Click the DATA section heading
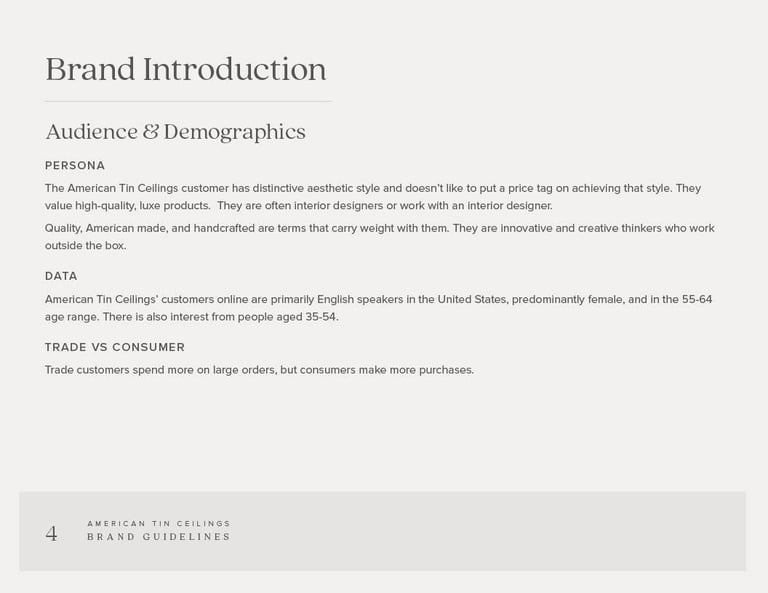768x593 pixels. pos(61,276)
